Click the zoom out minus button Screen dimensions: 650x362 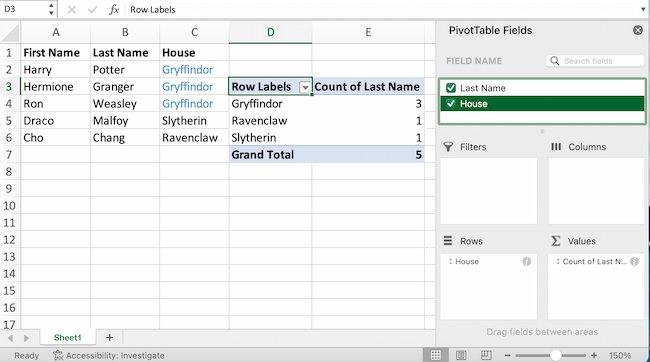(507, 355)
